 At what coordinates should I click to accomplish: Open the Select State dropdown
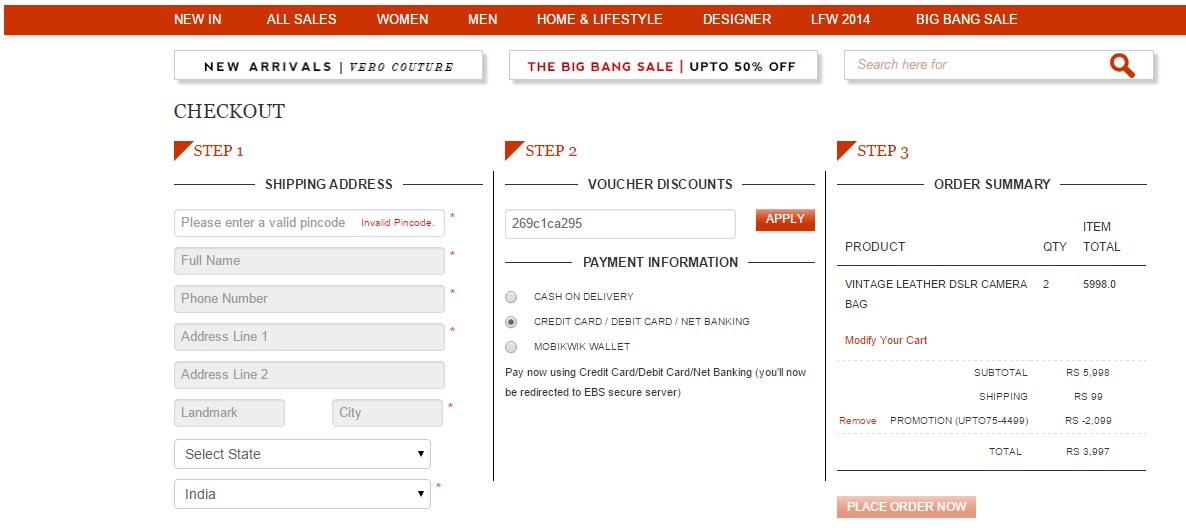[x=302, y=454]
